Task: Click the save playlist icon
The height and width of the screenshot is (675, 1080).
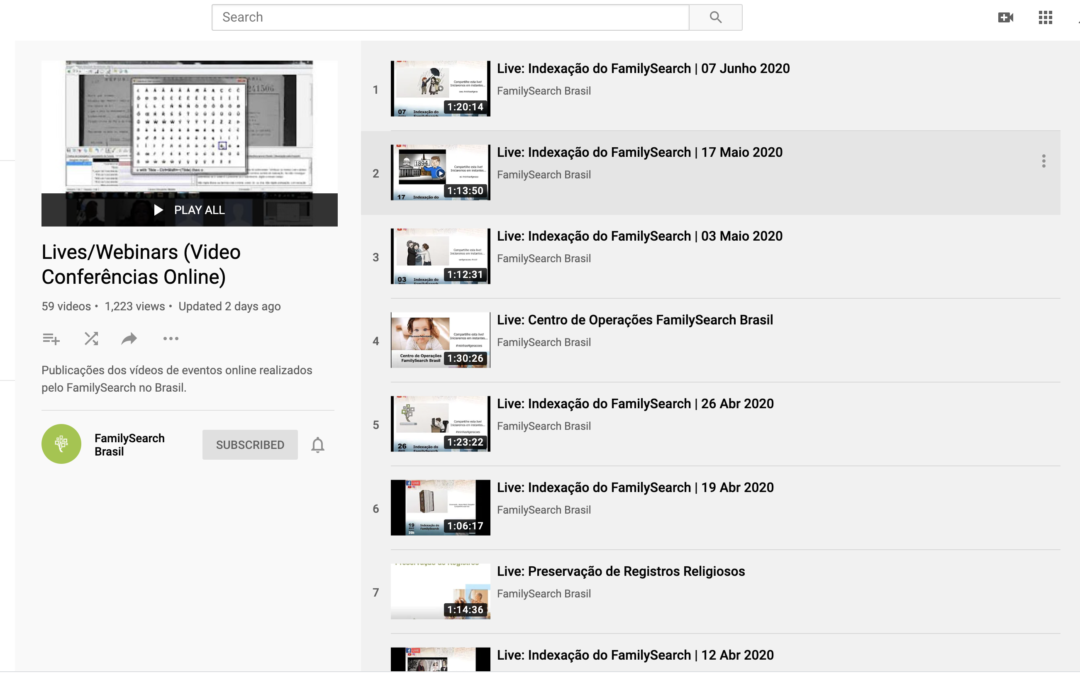Action: (x=51, y=338)
